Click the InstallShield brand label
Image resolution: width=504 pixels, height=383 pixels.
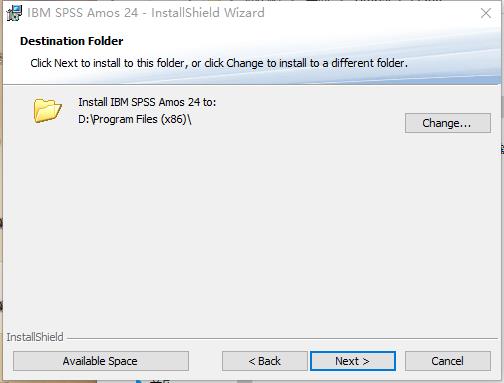(x=35, y=337)
